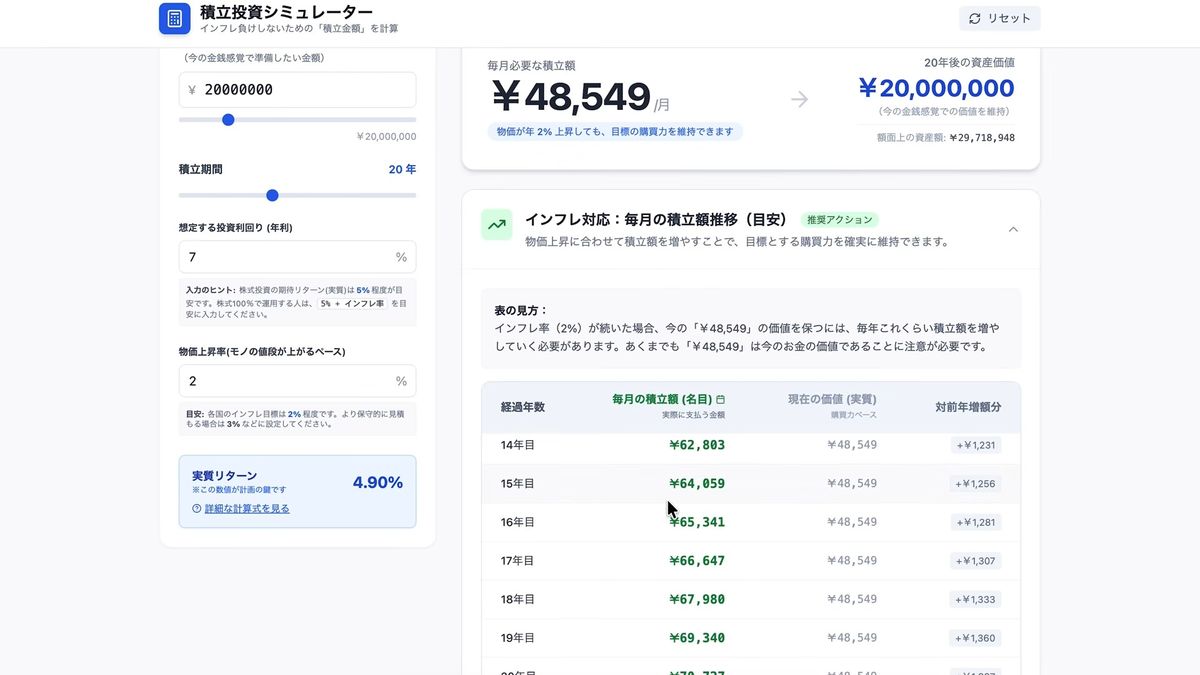Click the question mark icon near 詳細な計算式
Screen dimensions: 1200x675
point(197,509)
